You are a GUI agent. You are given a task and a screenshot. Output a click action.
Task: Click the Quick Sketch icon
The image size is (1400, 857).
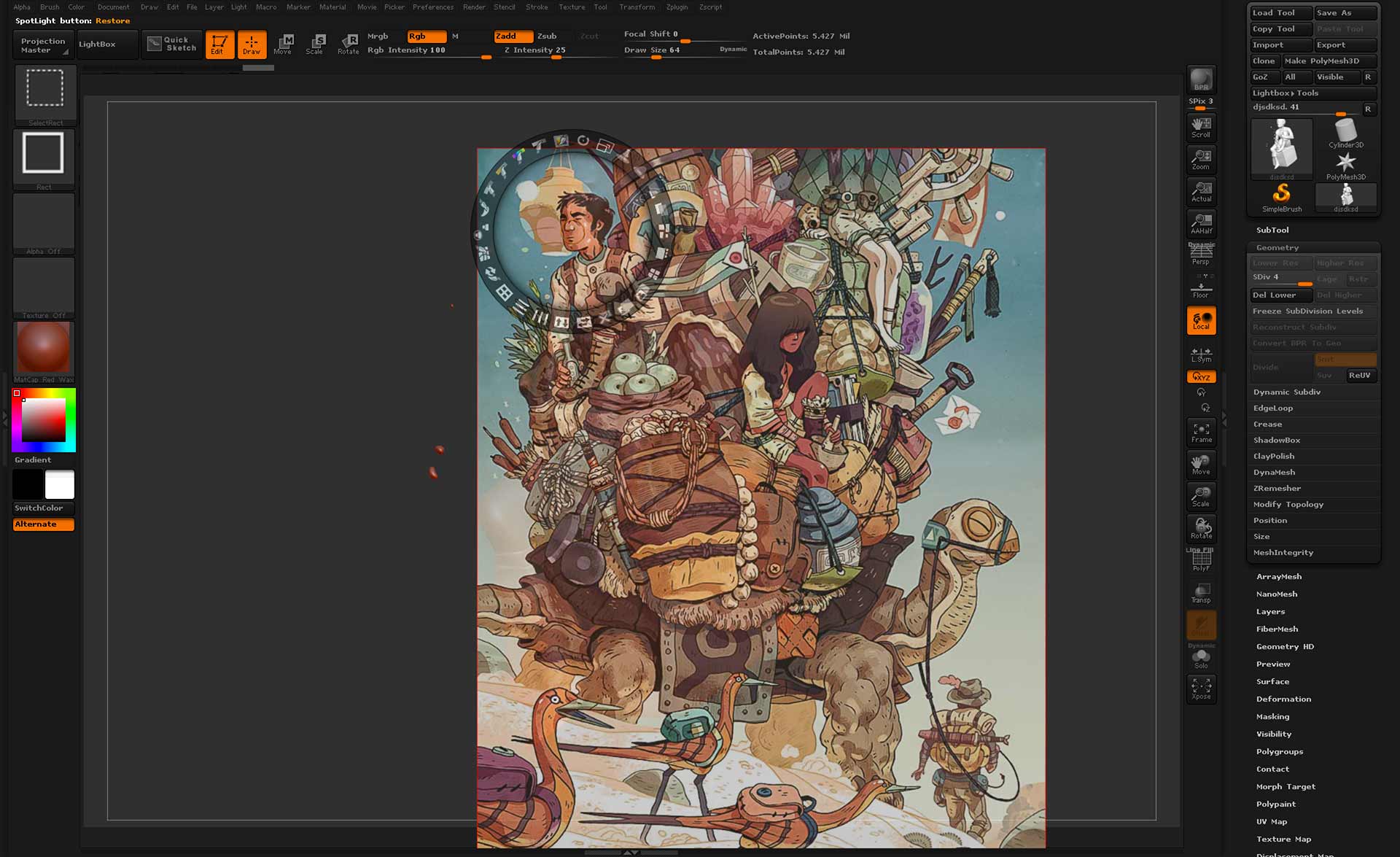pos(172,44)
